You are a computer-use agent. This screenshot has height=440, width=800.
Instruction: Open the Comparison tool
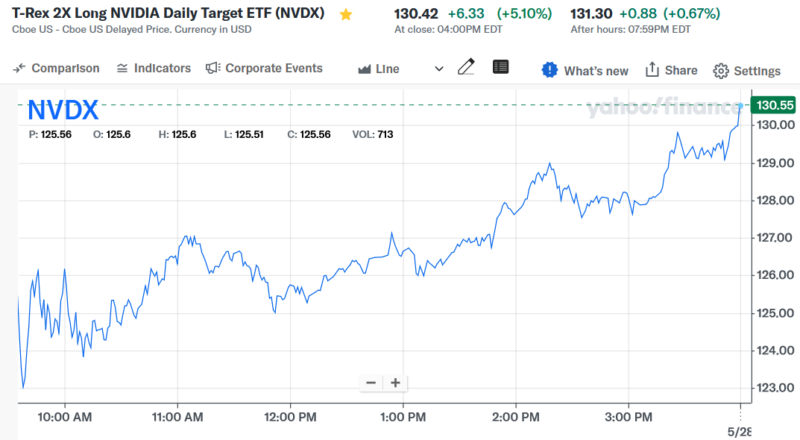point(56,68)
